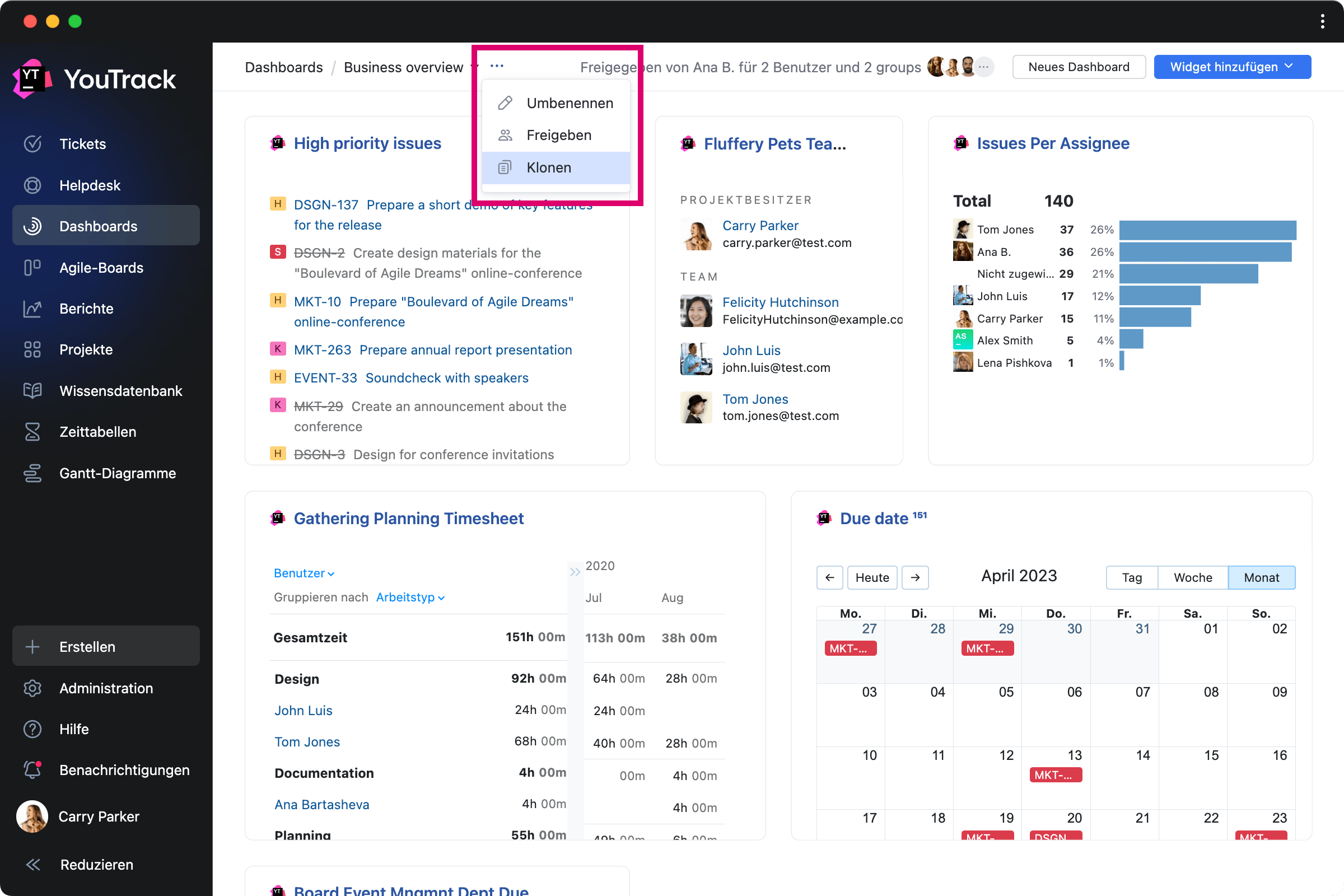This screenshot has height=896, width=1344.
Task: Click the Benachrichtigungen bell icon
Action: click(32, 769)
